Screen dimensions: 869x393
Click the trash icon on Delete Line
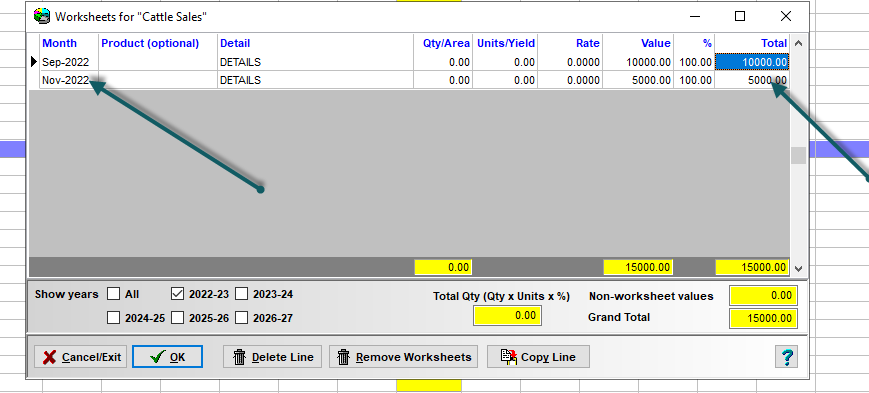[239, 357]
